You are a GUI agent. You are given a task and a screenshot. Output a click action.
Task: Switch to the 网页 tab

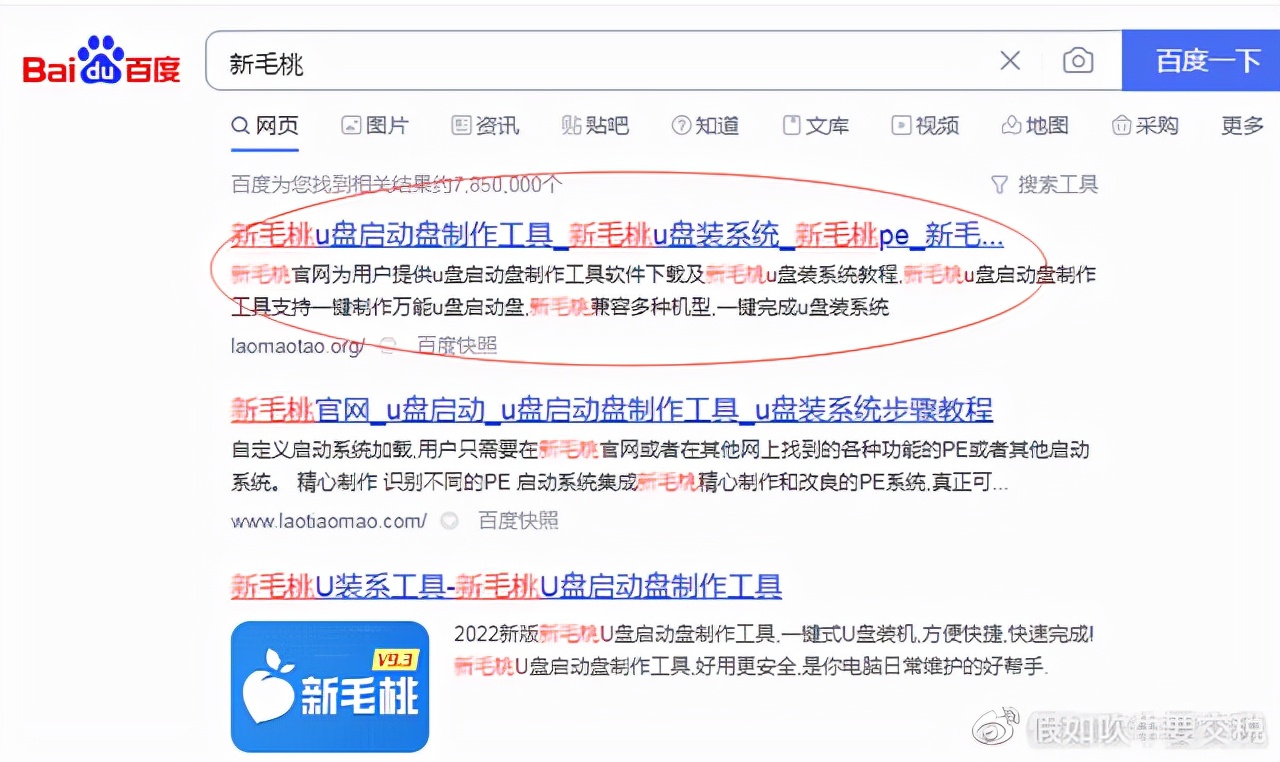tap(265, 125)
